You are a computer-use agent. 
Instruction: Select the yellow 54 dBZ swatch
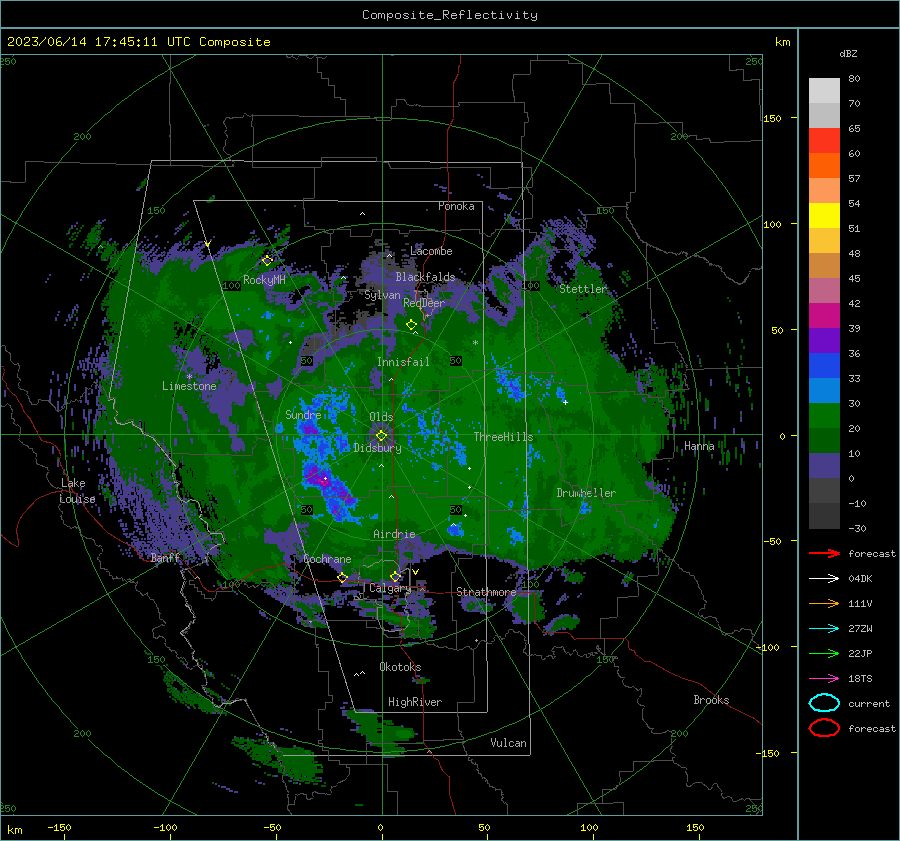tap(824, 216)
